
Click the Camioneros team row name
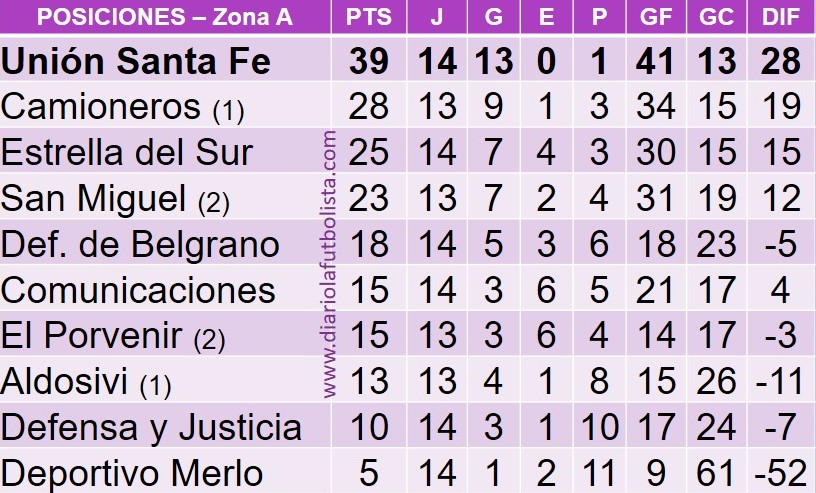(122, 108)
